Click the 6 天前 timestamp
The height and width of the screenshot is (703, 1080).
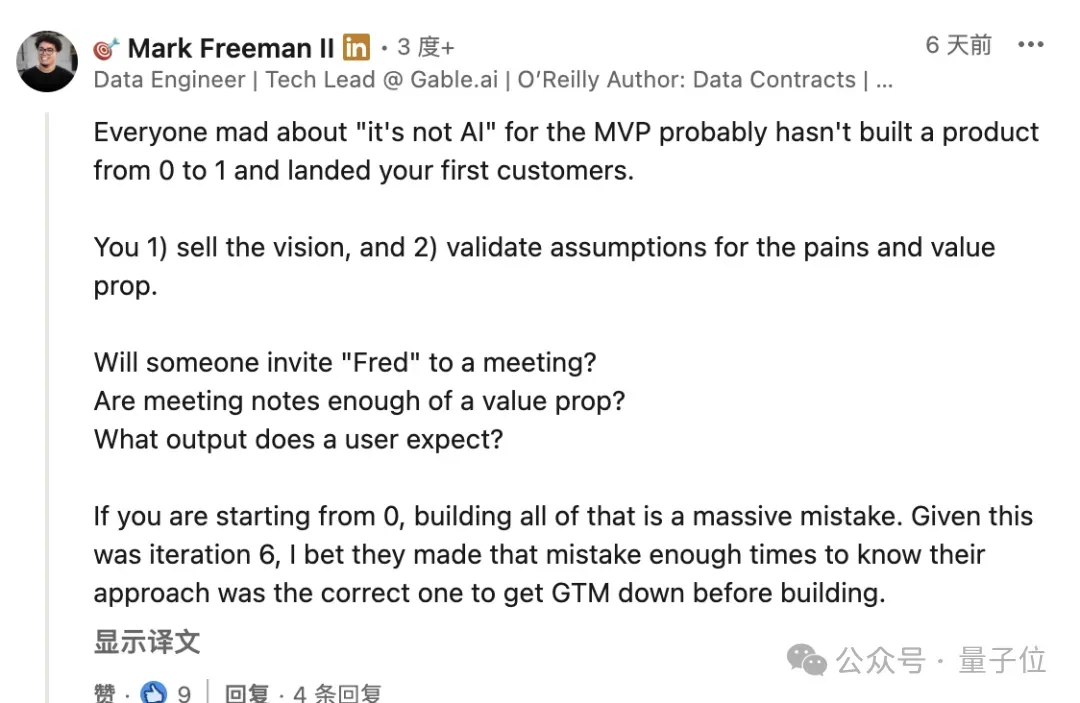[958, 45]
